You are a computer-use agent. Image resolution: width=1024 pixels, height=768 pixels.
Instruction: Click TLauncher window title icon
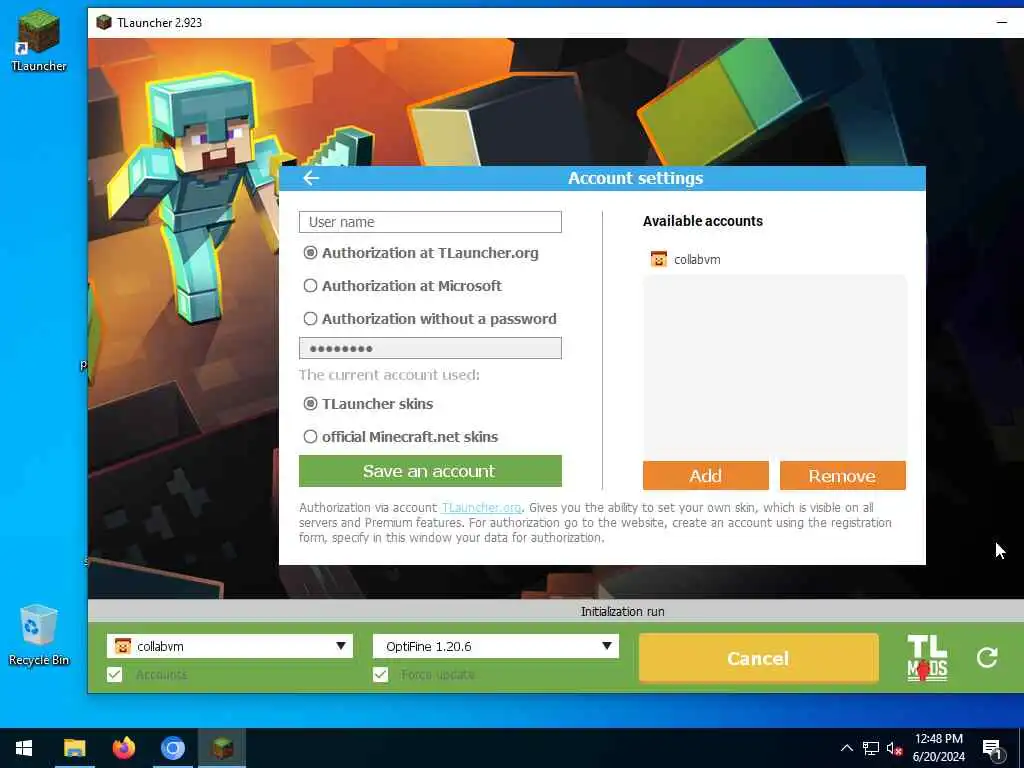103,22
